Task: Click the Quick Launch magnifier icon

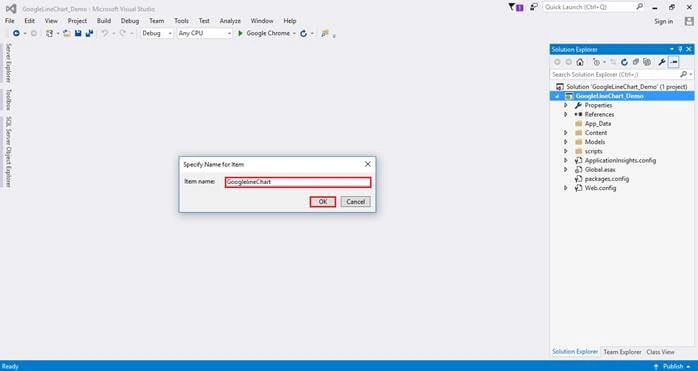Action: 639,7
